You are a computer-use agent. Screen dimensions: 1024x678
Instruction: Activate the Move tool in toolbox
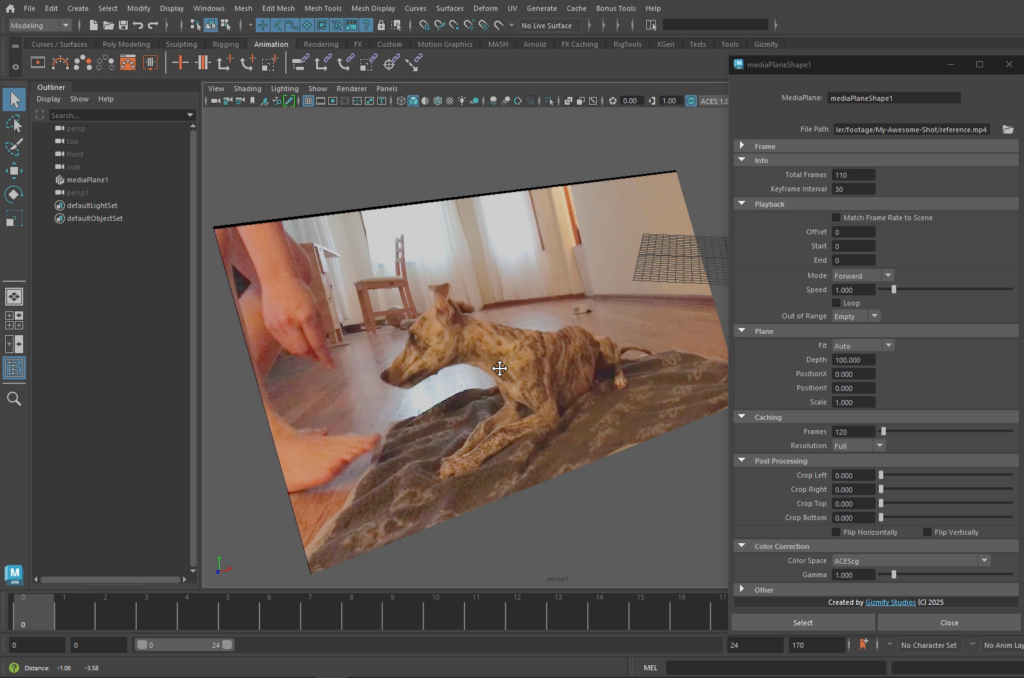coord(14,170)
